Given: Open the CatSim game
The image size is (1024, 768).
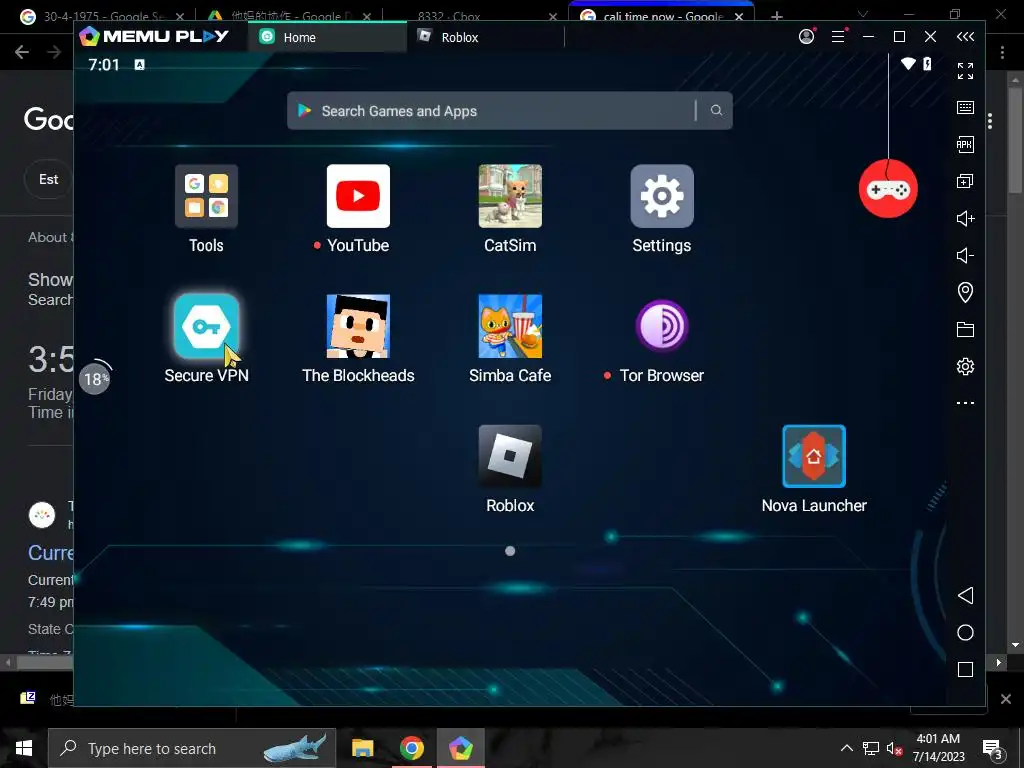Looking at the screenshot, I should click(510, 197).
